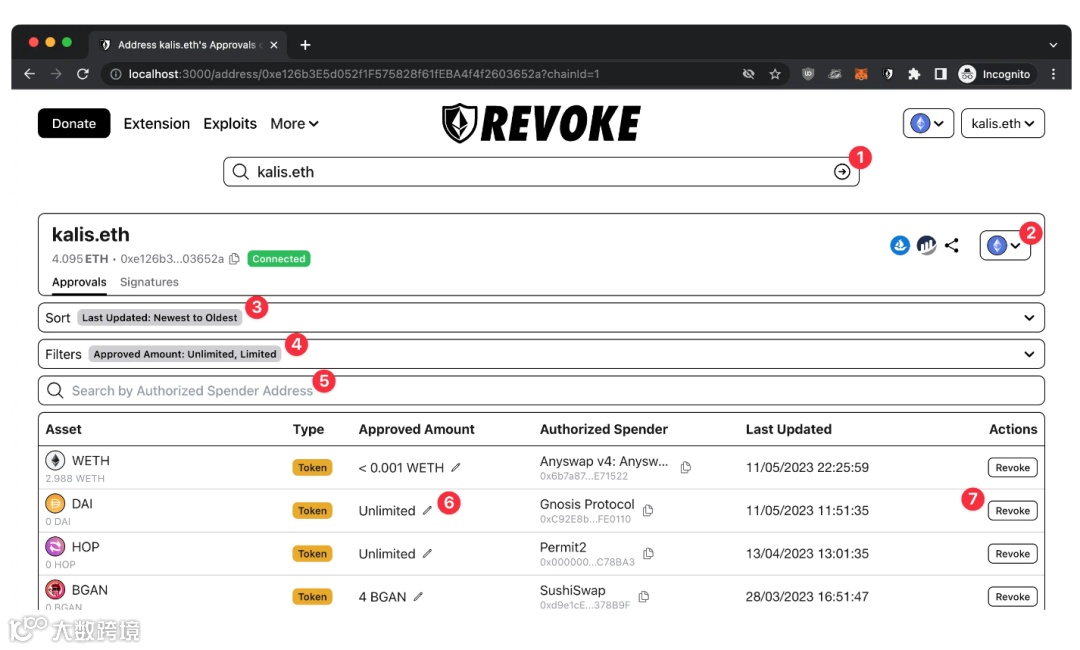Open the Anyswap v4 spender link
Screen dimensions: 1080x650
(604, 461)
